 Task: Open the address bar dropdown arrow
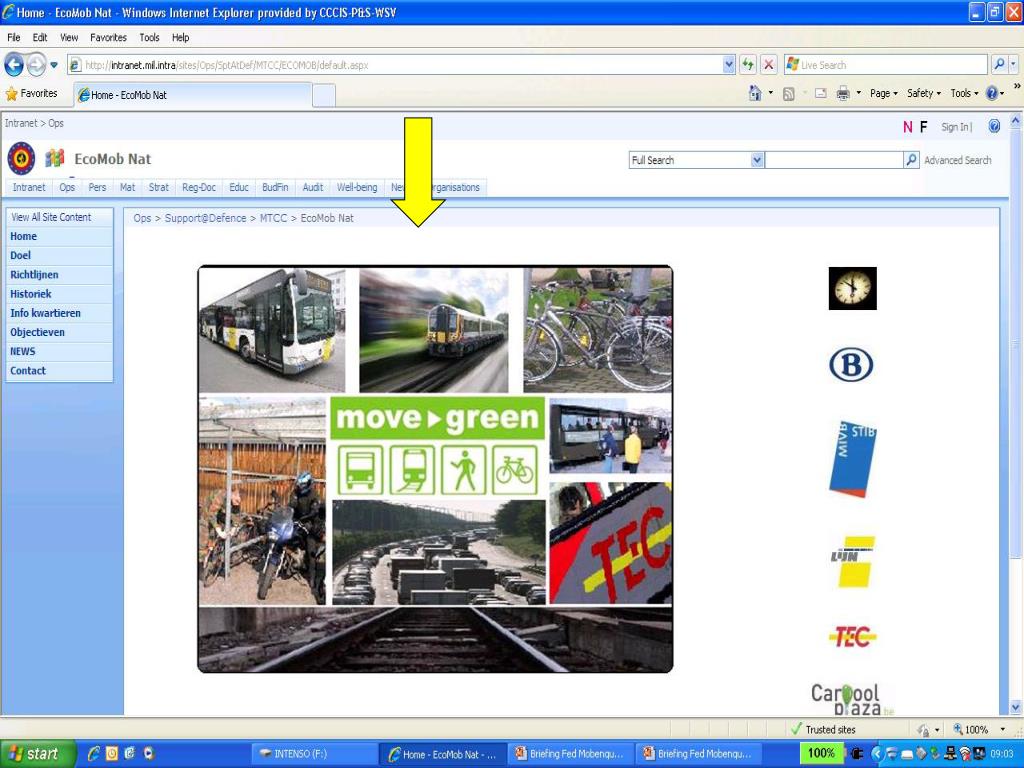pyautogui.click(x=729, y=65)
